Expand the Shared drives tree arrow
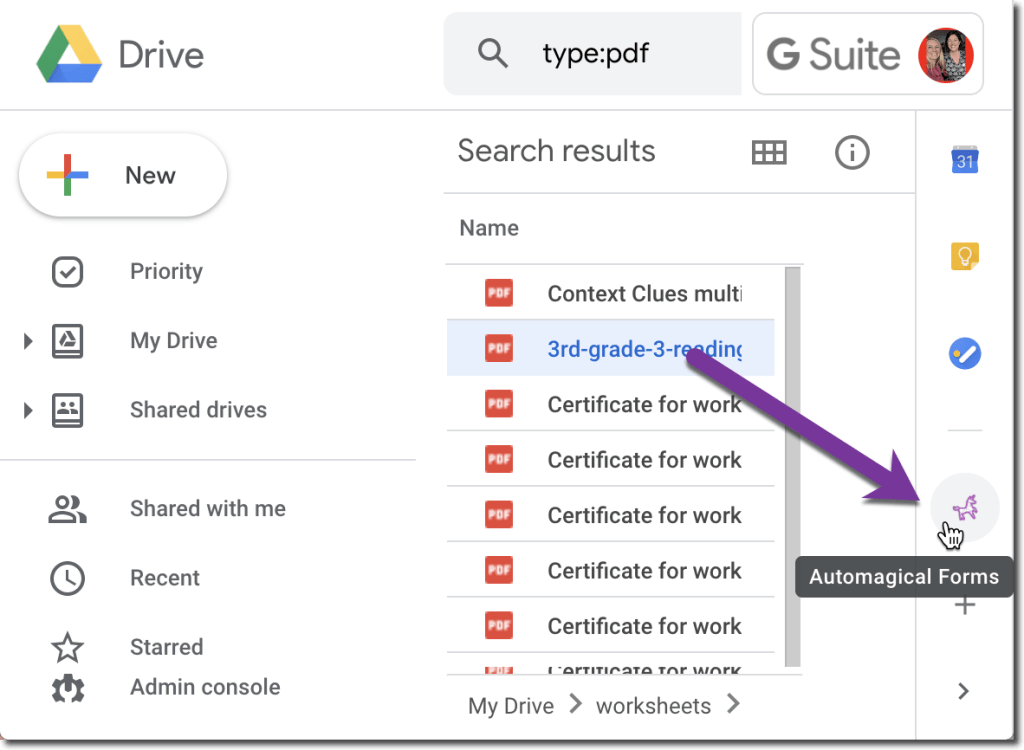The width and height of the screenshot is (1024, 750). (x=27, y=410)
